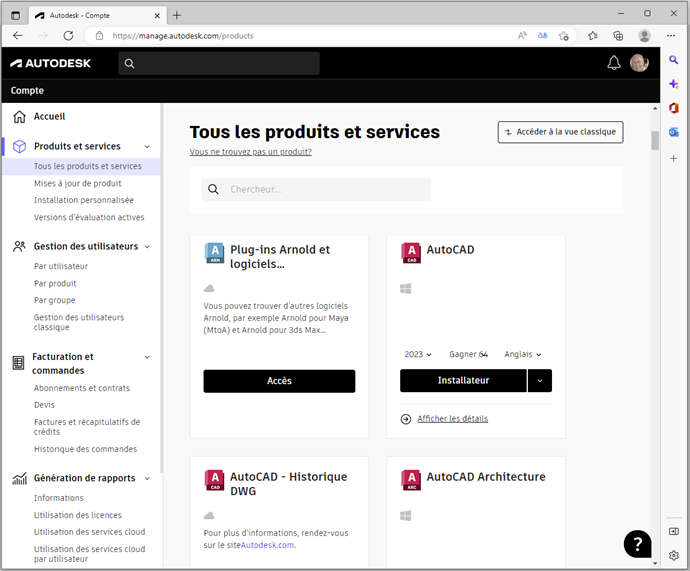This screenshot has height=571, width=690.
Task: Collapse the Facturation et commandes section
Action: [147, 357]
